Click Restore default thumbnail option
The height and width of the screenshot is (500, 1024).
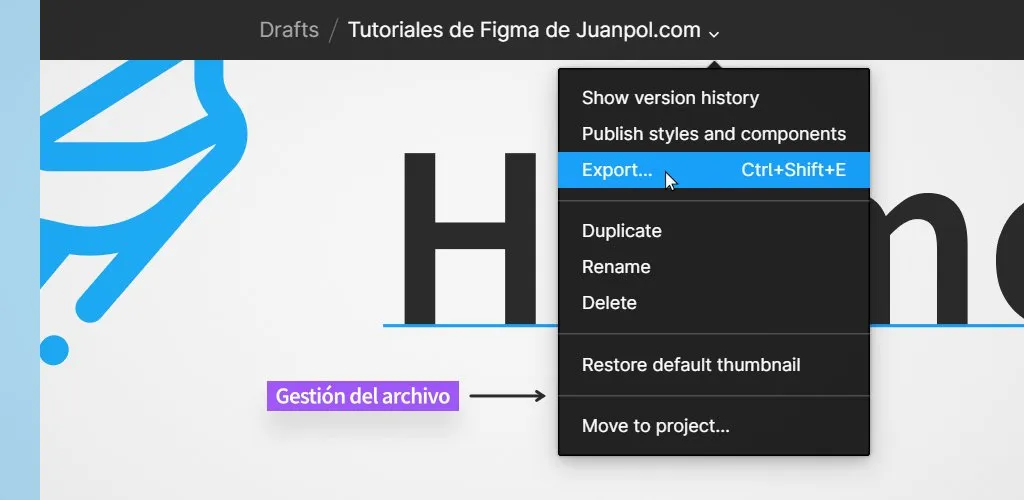[714, 364]
